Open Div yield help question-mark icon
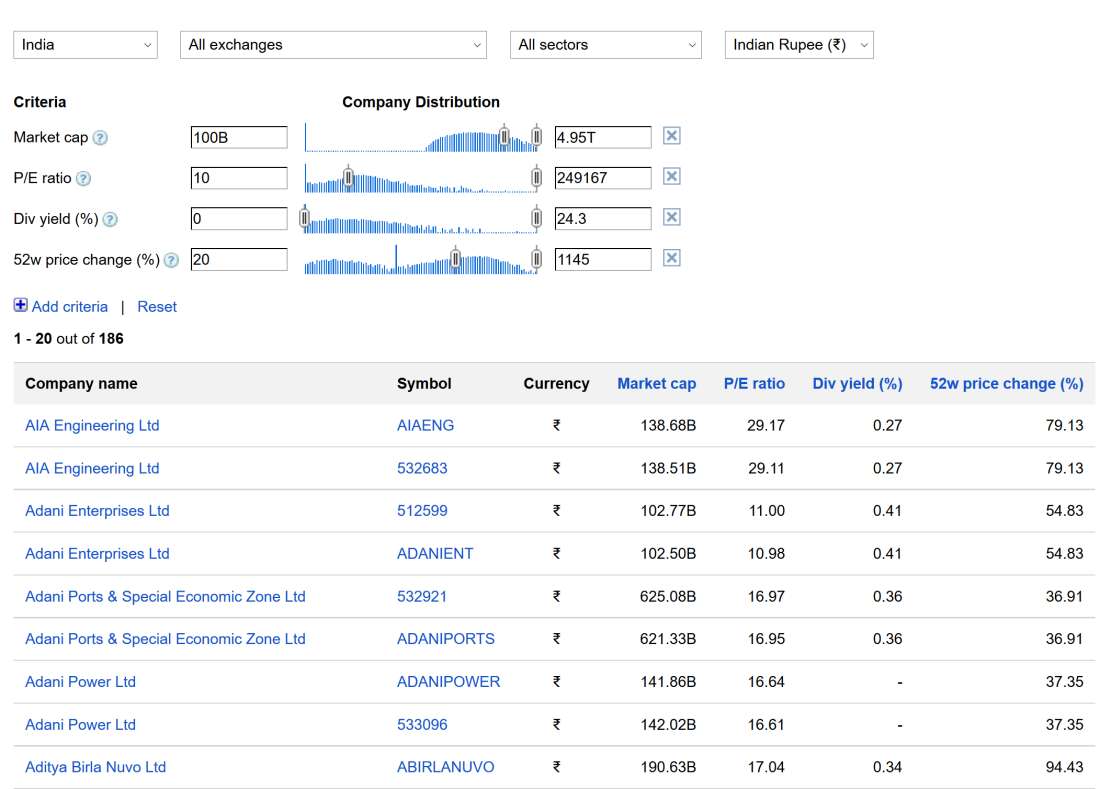The image size is (1100, 789). point(110,220)
